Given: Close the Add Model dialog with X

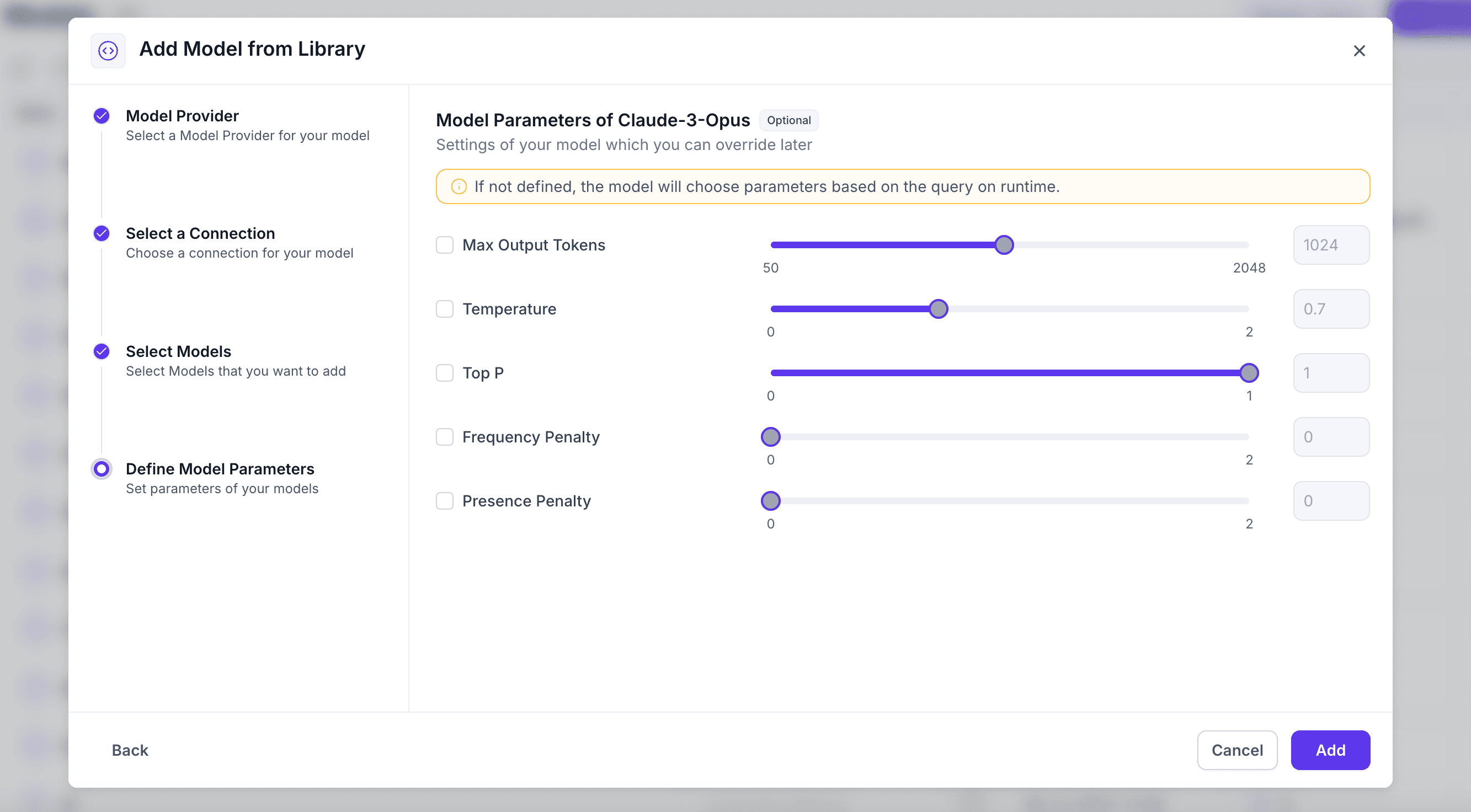Looking at the screenshot, I should (1359, 51).
